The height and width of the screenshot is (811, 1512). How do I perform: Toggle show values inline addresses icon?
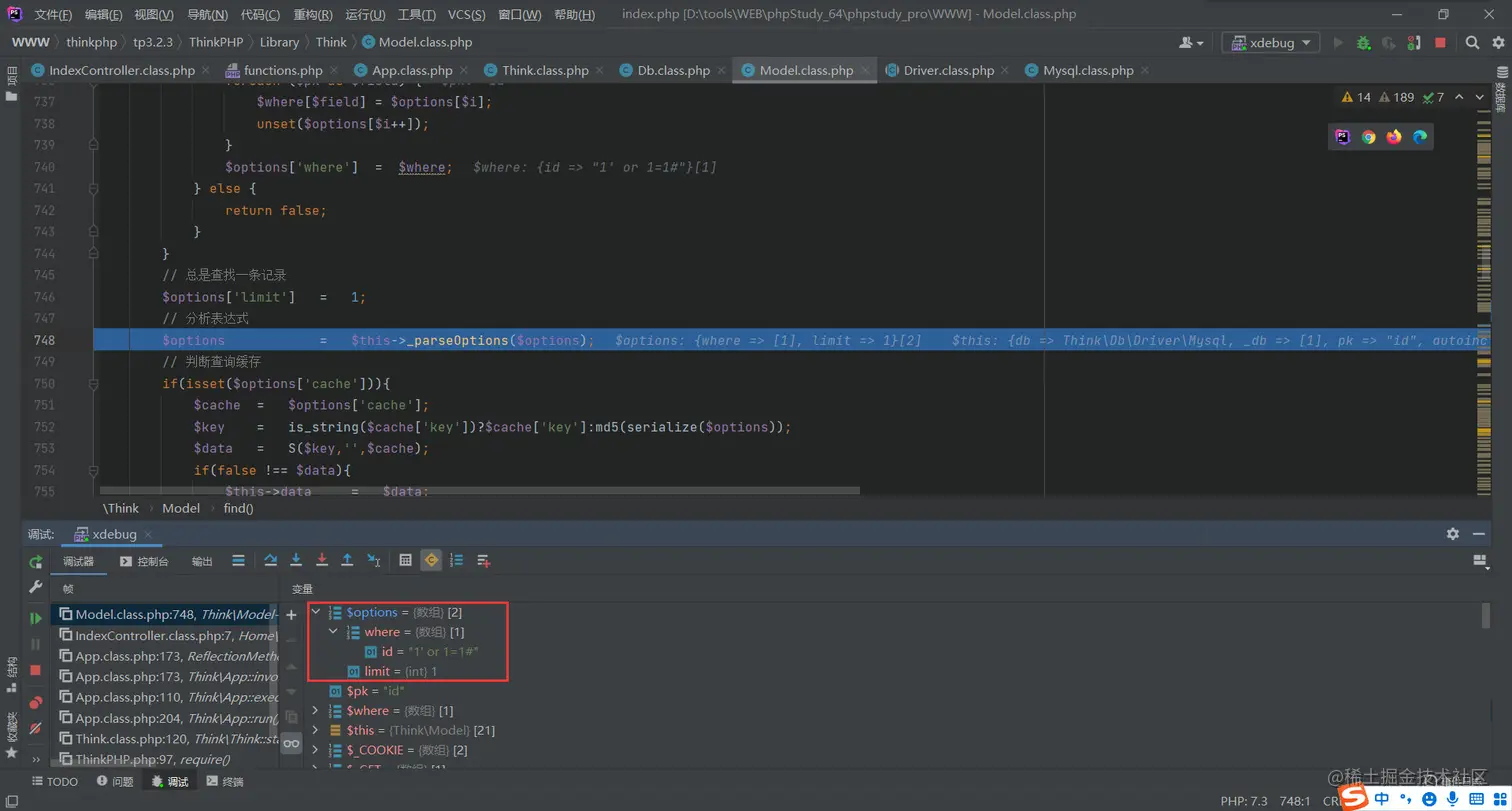431,560
